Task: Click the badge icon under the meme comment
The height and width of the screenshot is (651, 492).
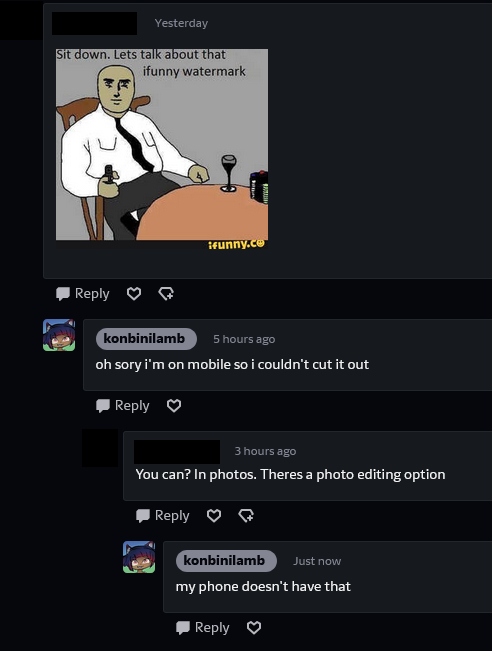Action: 166,294
